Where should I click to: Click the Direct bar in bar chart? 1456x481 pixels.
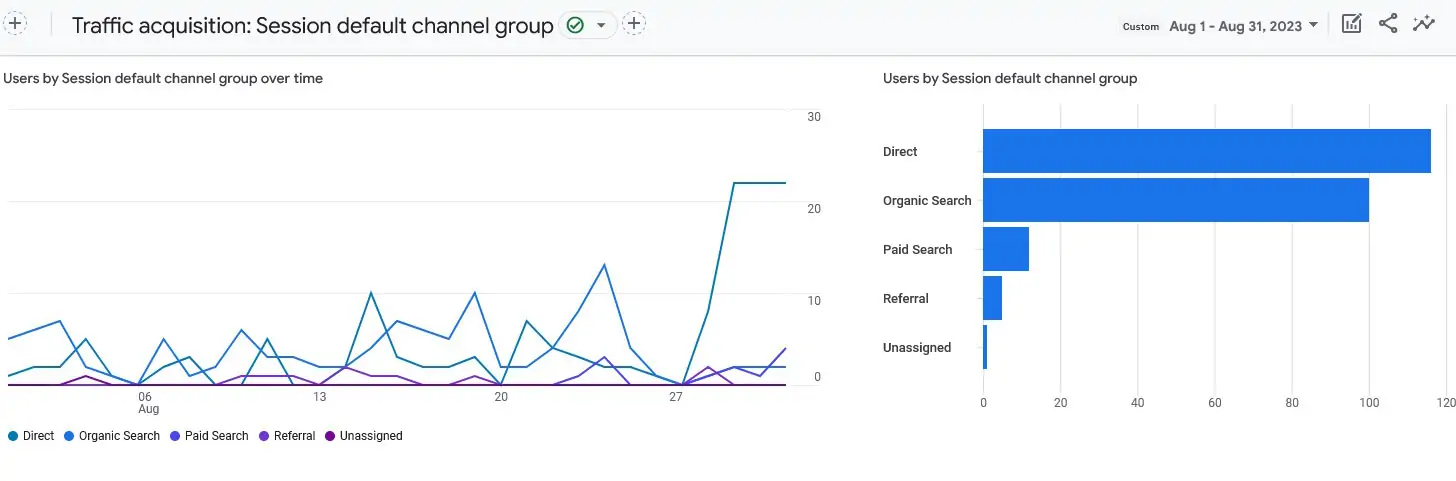[1206, 152]
